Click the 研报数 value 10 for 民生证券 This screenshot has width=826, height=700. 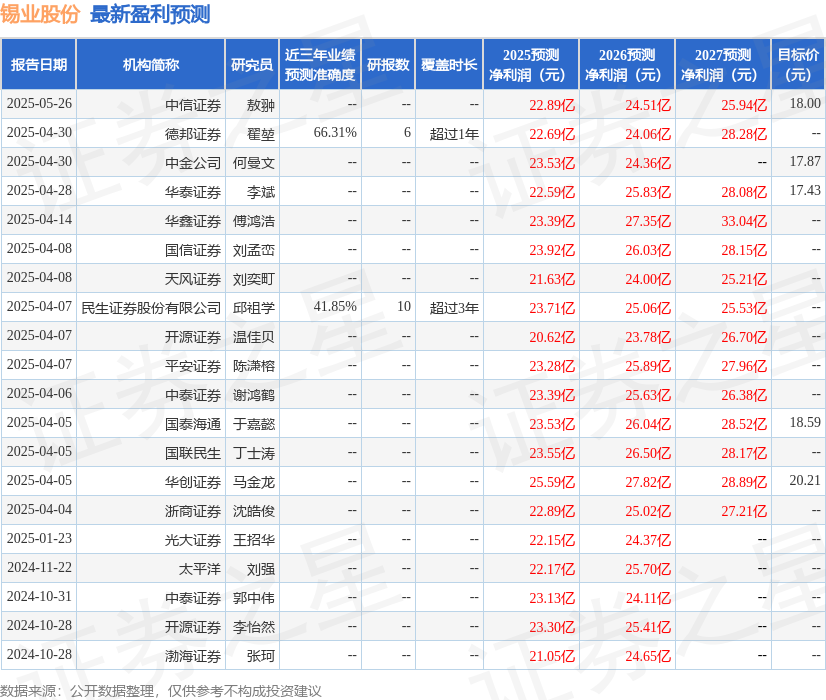click(x=402, y=307)
